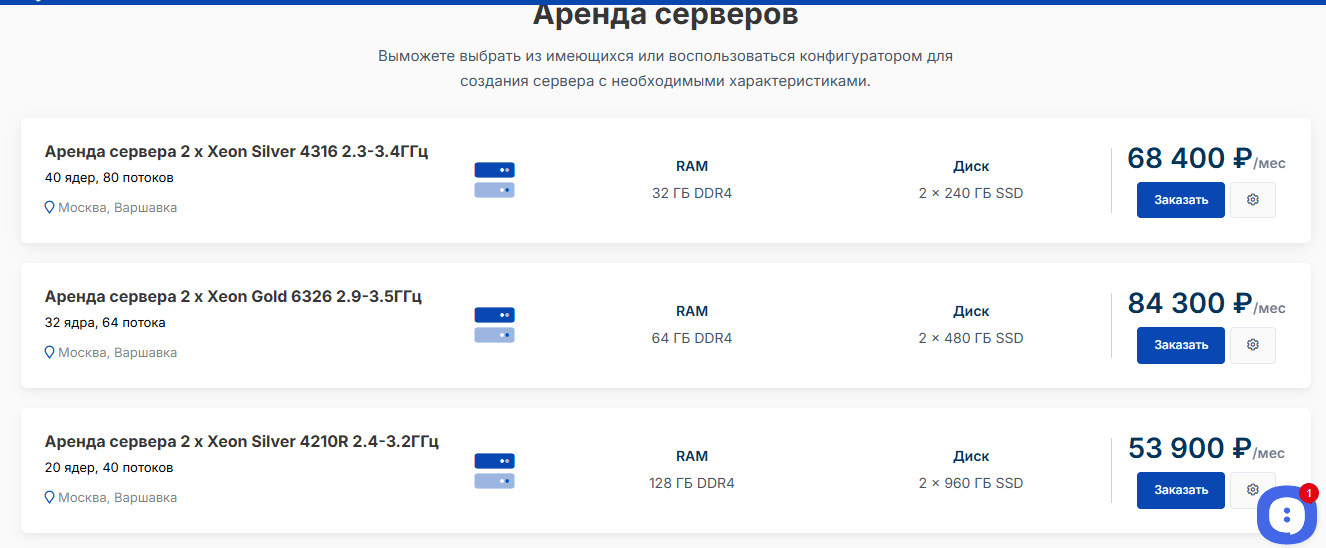Open configurator gear for Xeon Silver 4210R server
1326x548 pixels.
tap(1252, 490)
